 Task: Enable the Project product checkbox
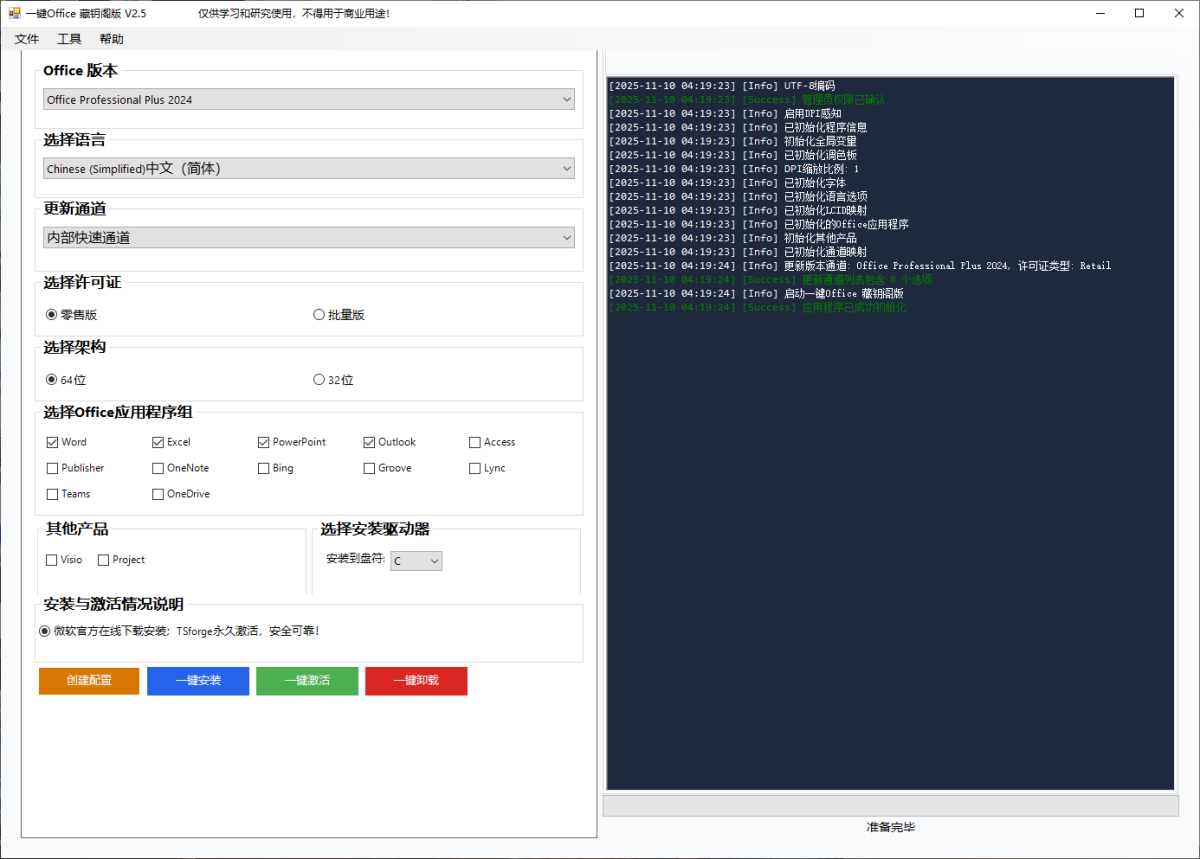pos(103,559)
